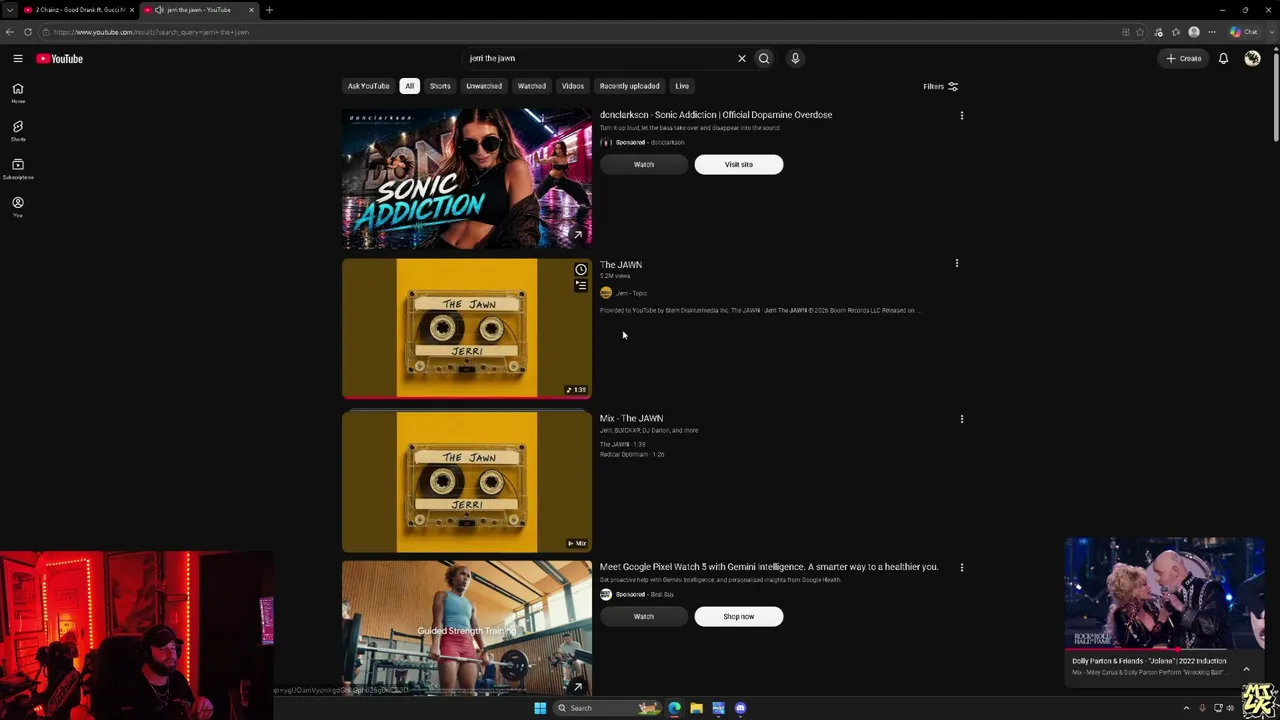Open the Mix - The JAWN title link
Image resolution: width=1280 pixels, height=720 pixels.
(x=631, y=418)
